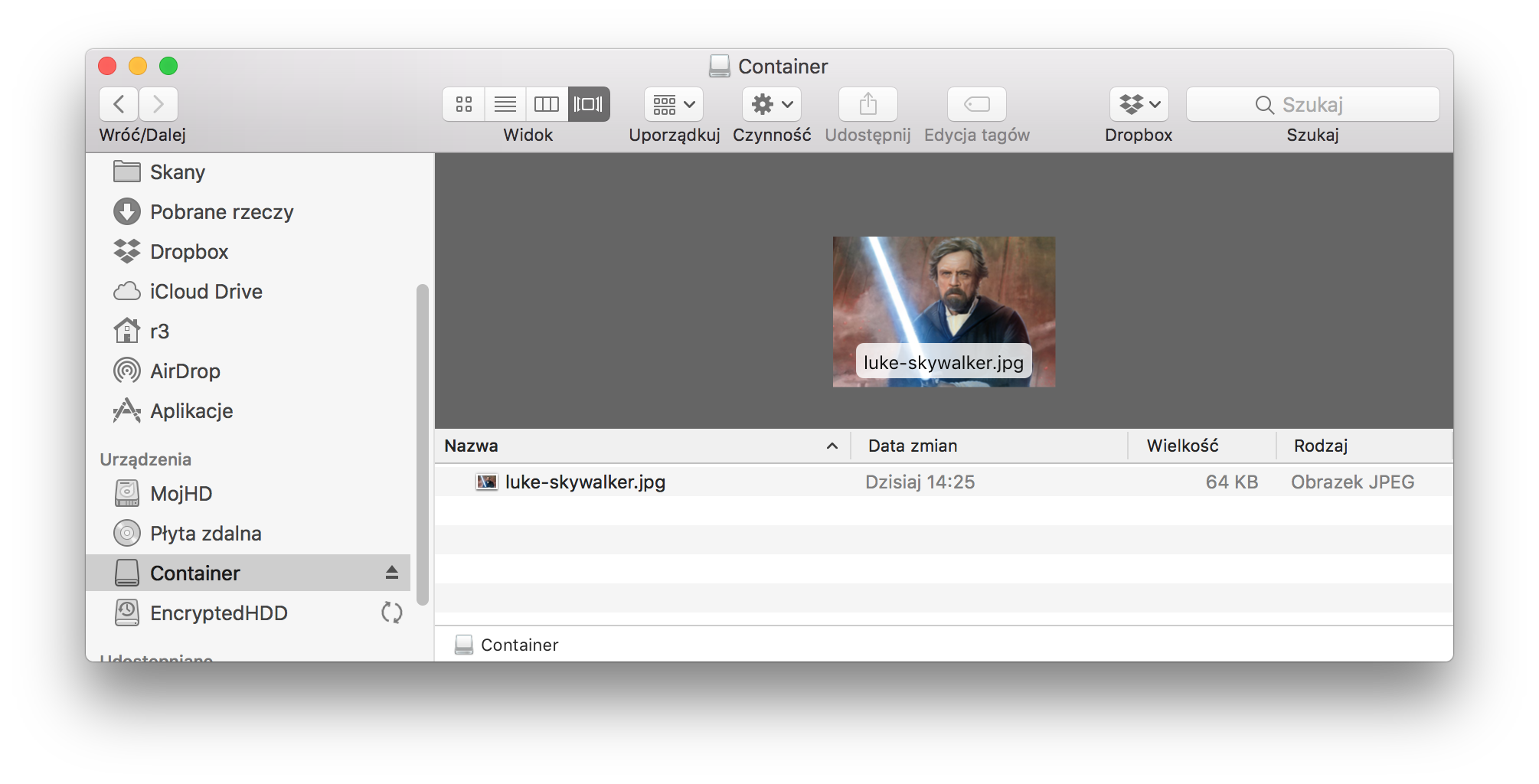Sort by the Rodzaj column
This screenshot has height=784, width=1539.
point(1364,446)
